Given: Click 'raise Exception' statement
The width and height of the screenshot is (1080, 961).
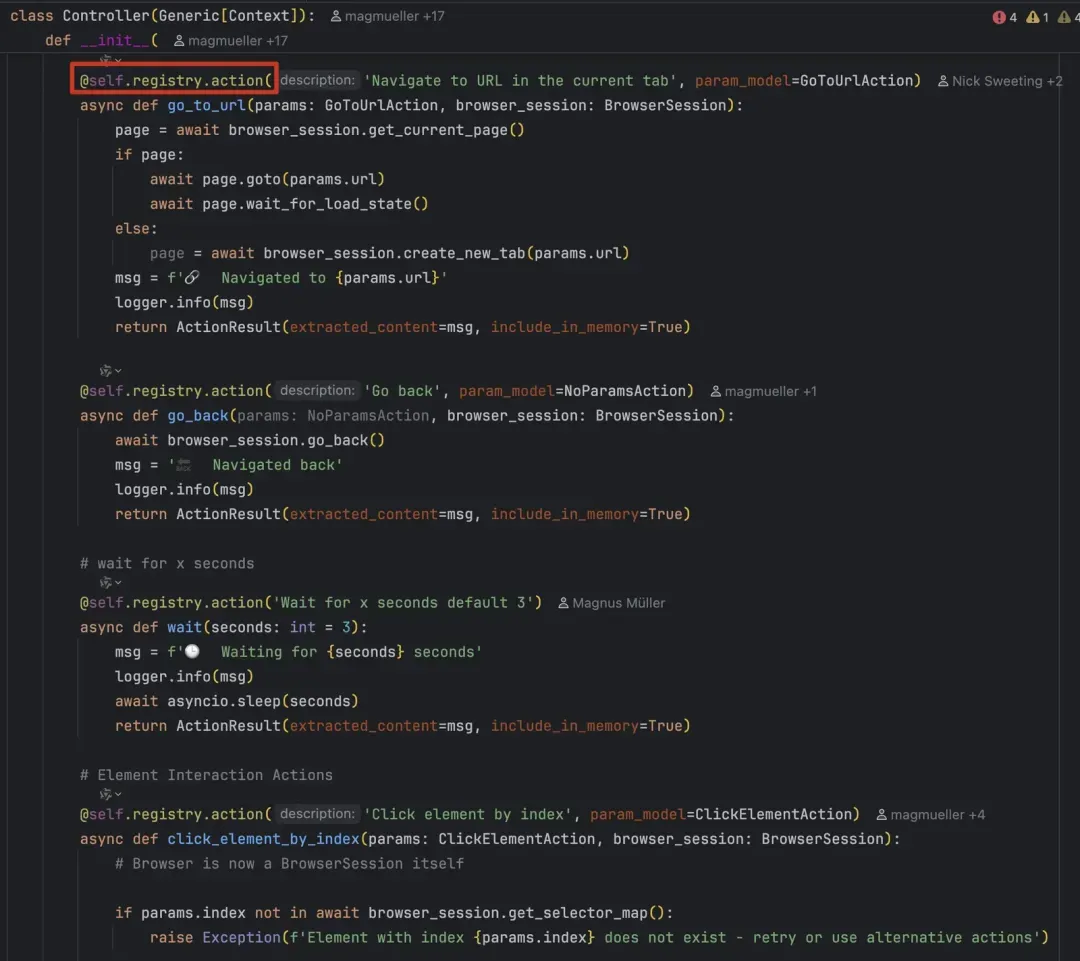Looking at the screenshot, I should [215, 938].
